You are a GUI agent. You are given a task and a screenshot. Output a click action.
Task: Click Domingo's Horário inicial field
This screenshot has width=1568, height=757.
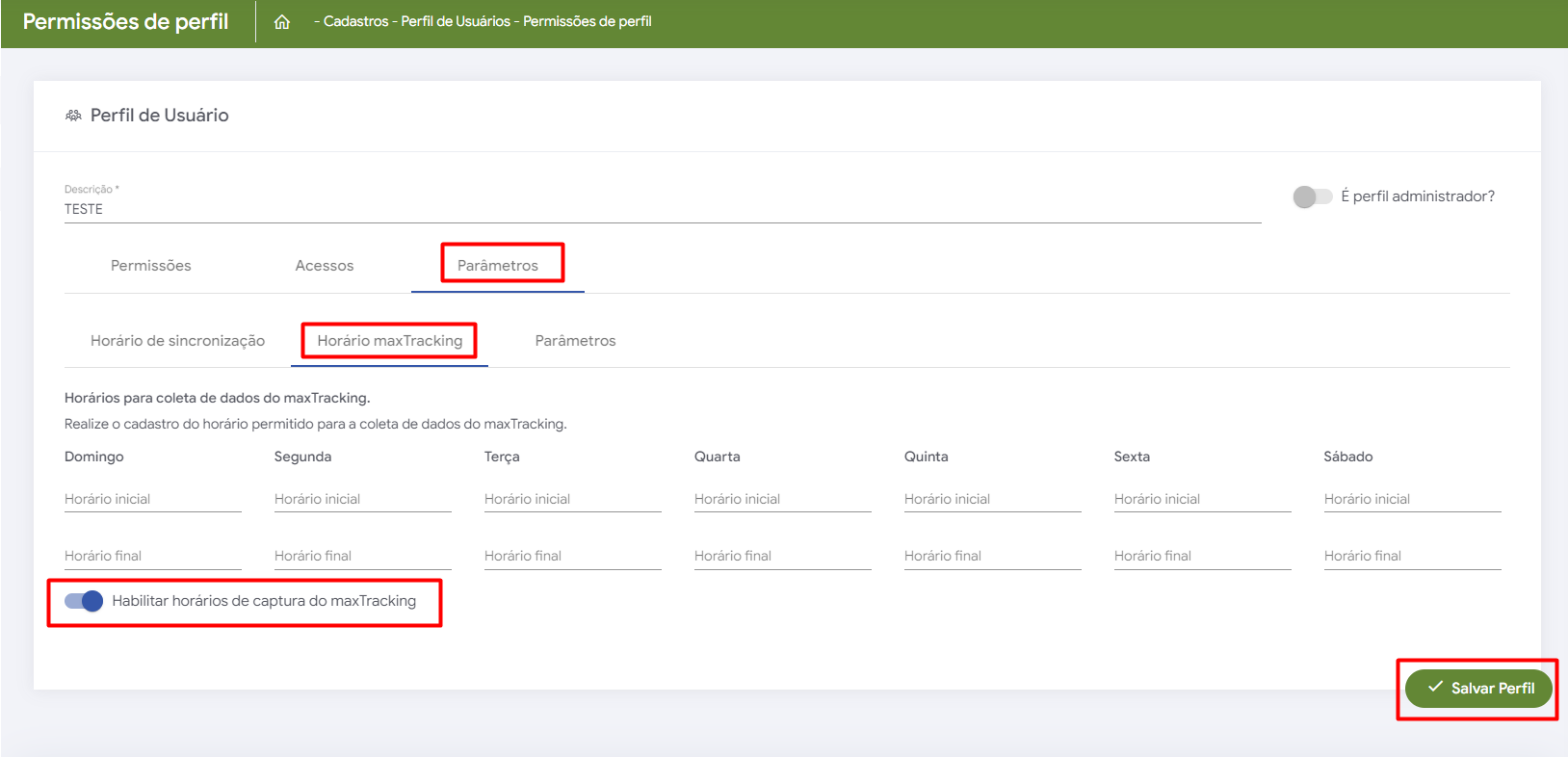click(x=152, y=499)
